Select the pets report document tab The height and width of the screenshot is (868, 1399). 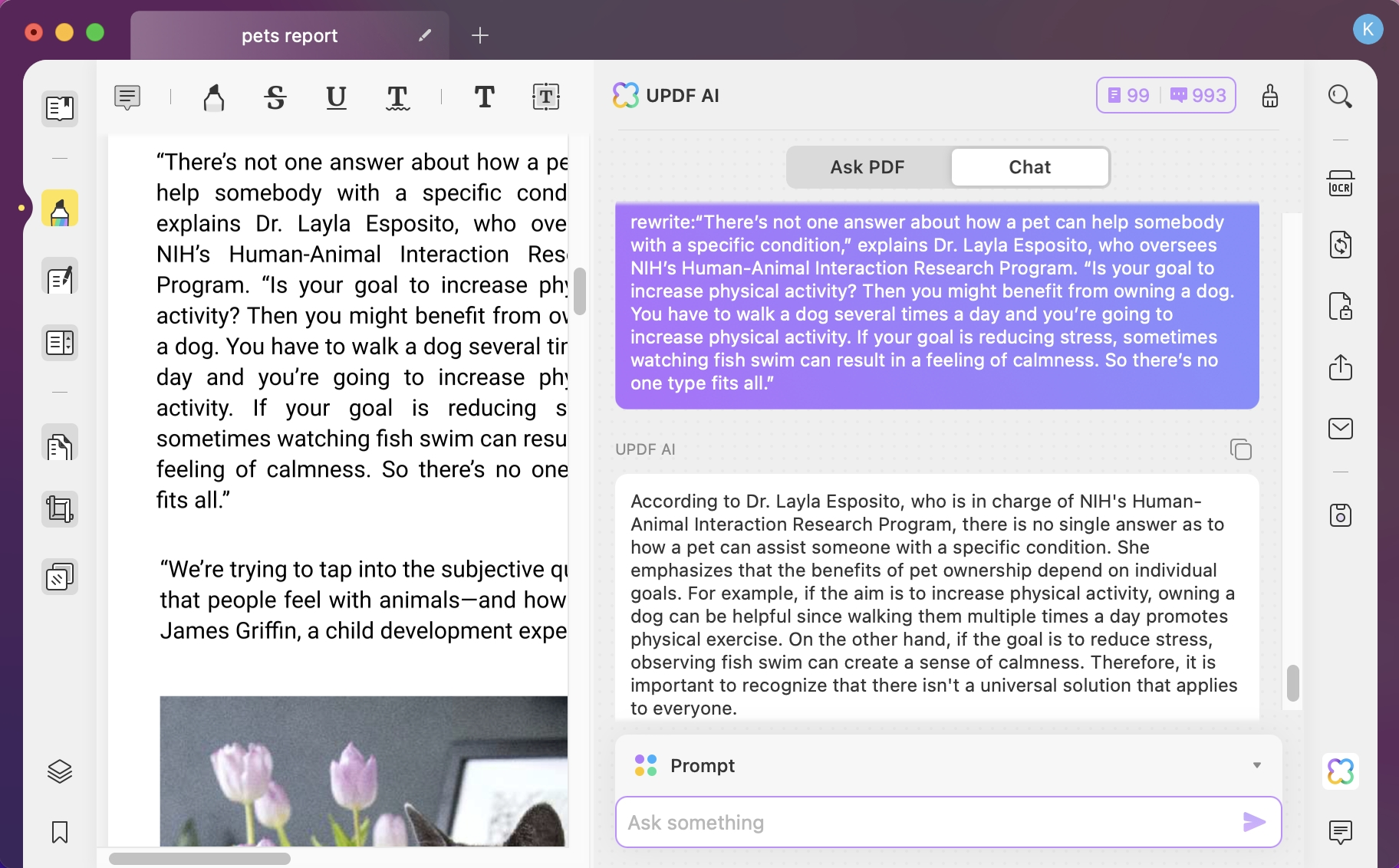290,36
